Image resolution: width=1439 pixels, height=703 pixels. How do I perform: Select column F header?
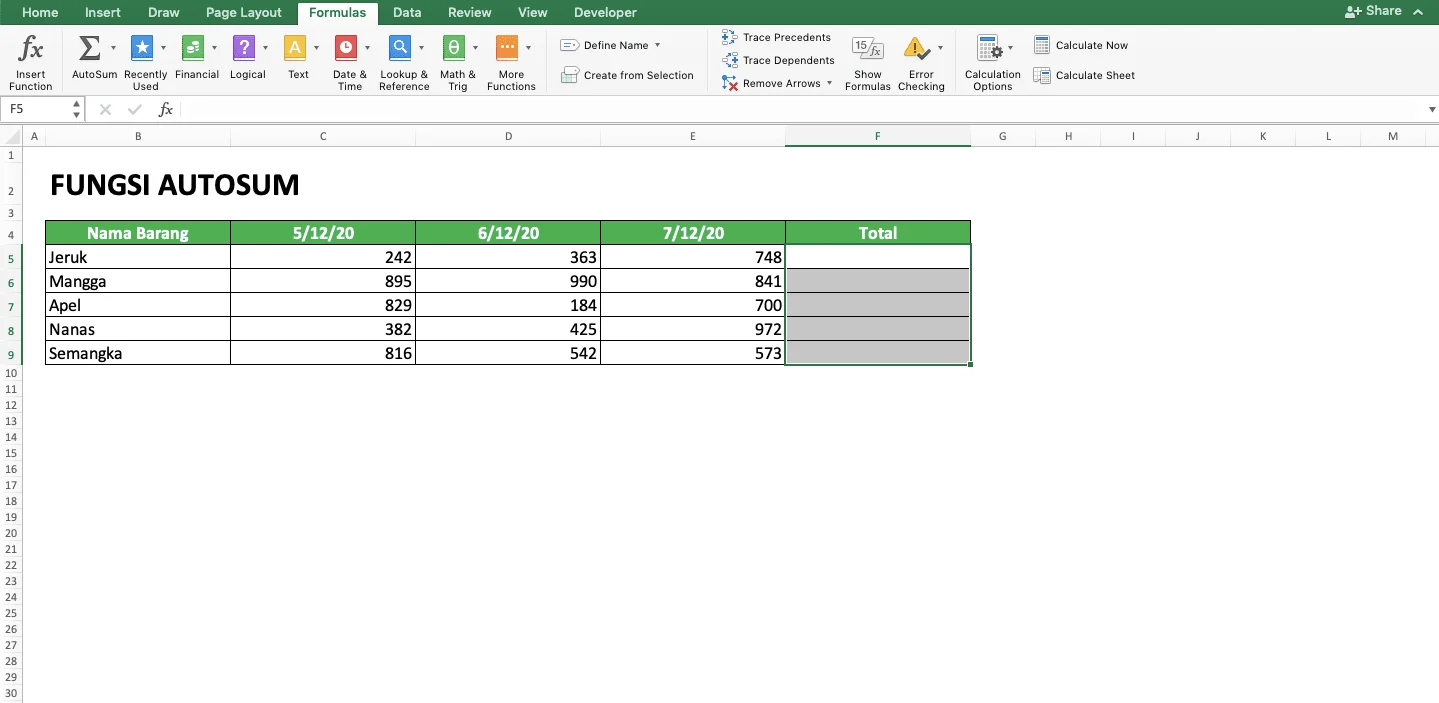[x=877, y=136]
